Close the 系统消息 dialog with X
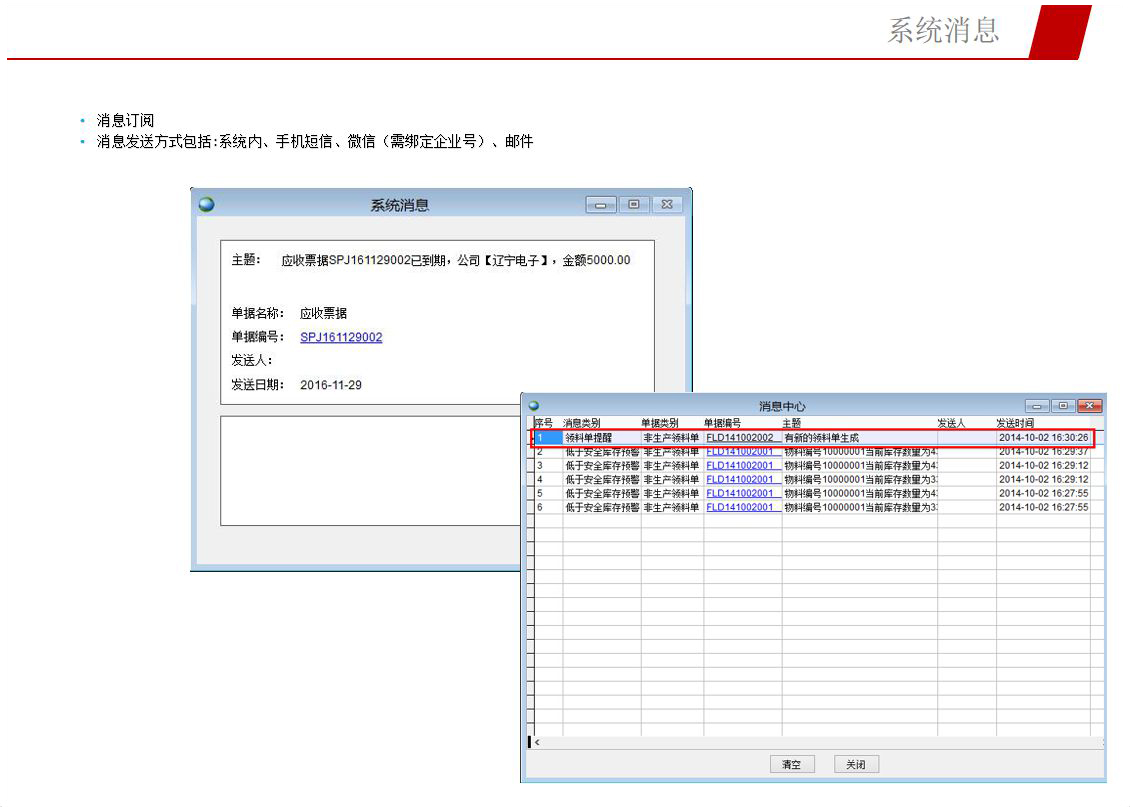 click(667, 205)
